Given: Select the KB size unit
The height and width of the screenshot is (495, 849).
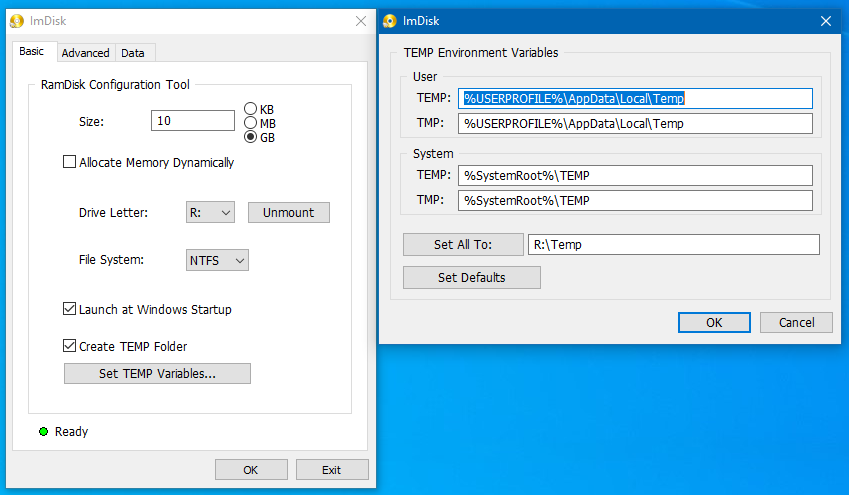Looking at the screenshot, I should click(x=250, y=109).
